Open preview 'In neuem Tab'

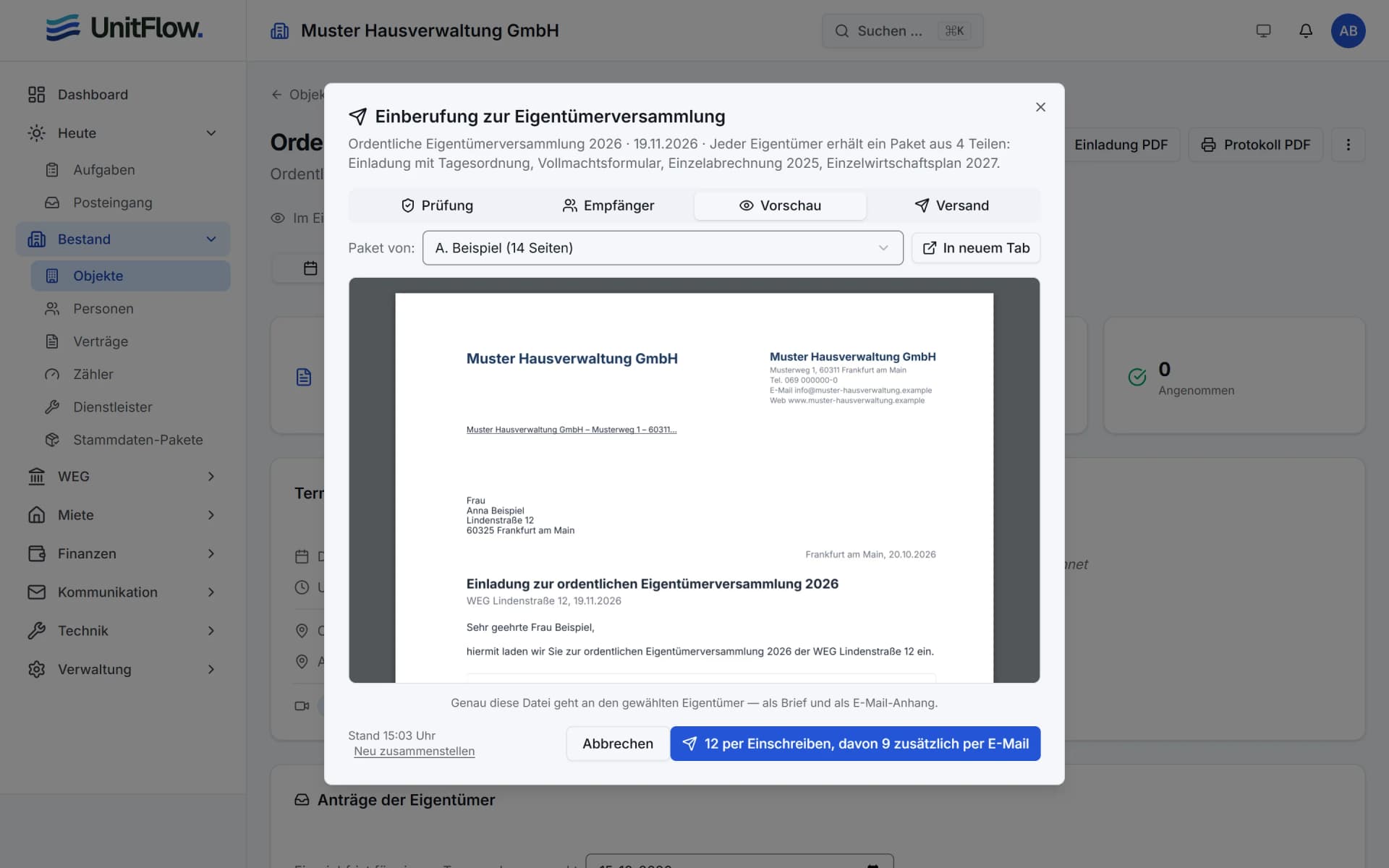tap(976, 248)
